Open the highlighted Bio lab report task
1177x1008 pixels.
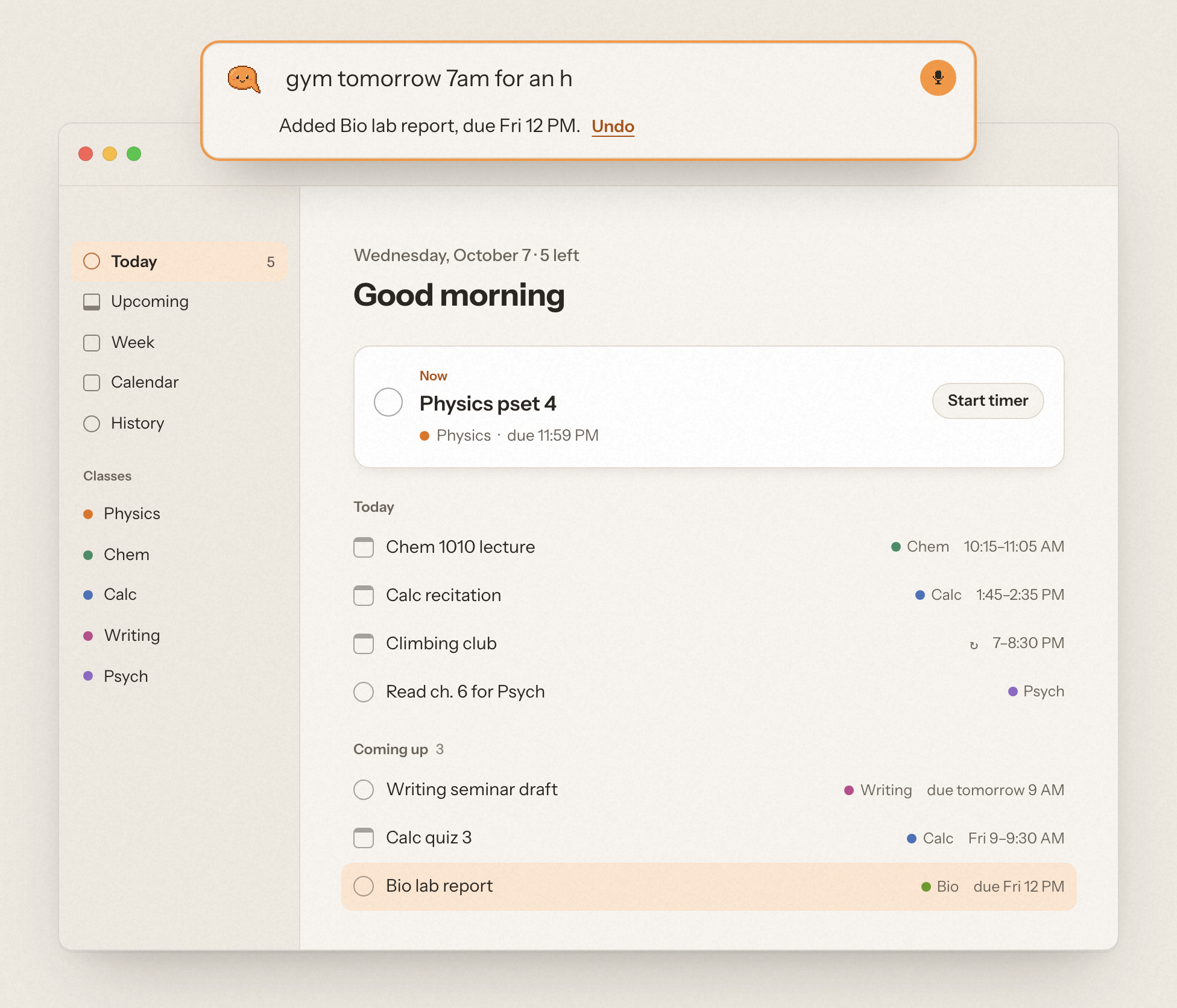click(x=708, y=886)
